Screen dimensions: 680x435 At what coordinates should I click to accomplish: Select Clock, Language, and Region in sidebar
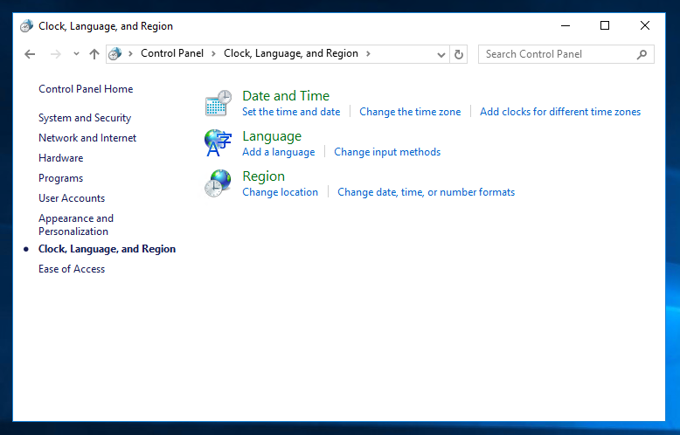(x=107, y=249)
